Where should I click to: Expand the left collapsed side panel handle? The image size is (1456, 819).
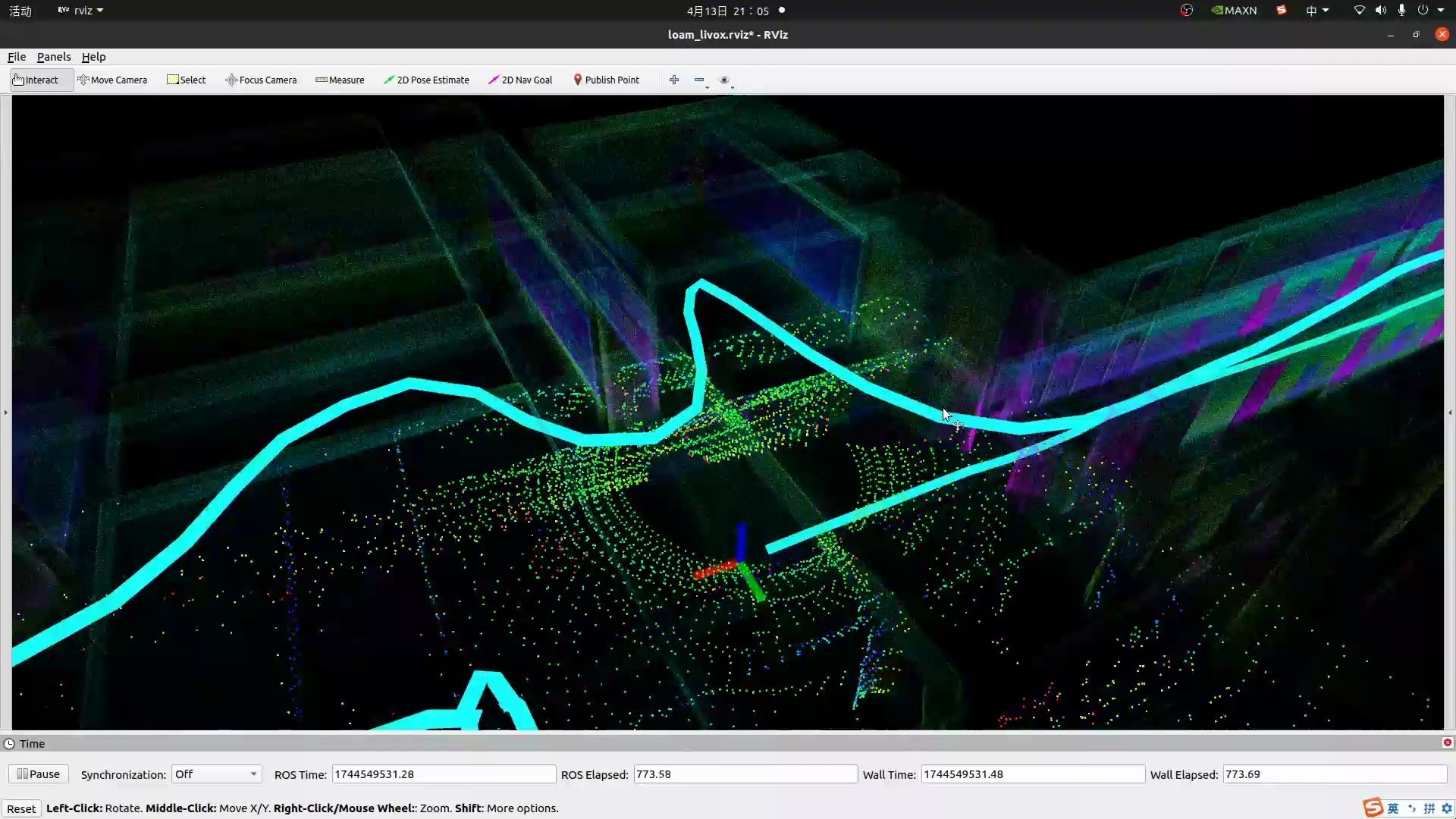(x=5, y=413)
